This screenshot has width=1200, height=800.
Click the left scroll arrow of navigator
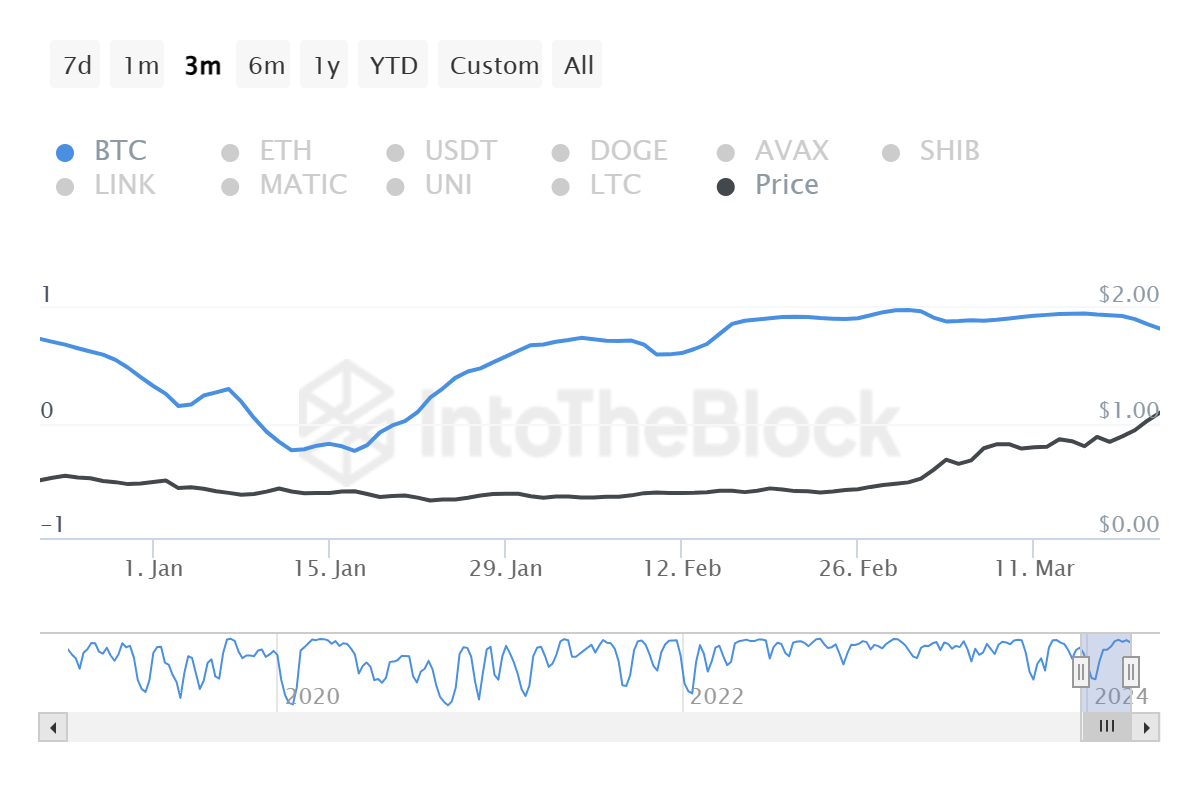point(53,727)
